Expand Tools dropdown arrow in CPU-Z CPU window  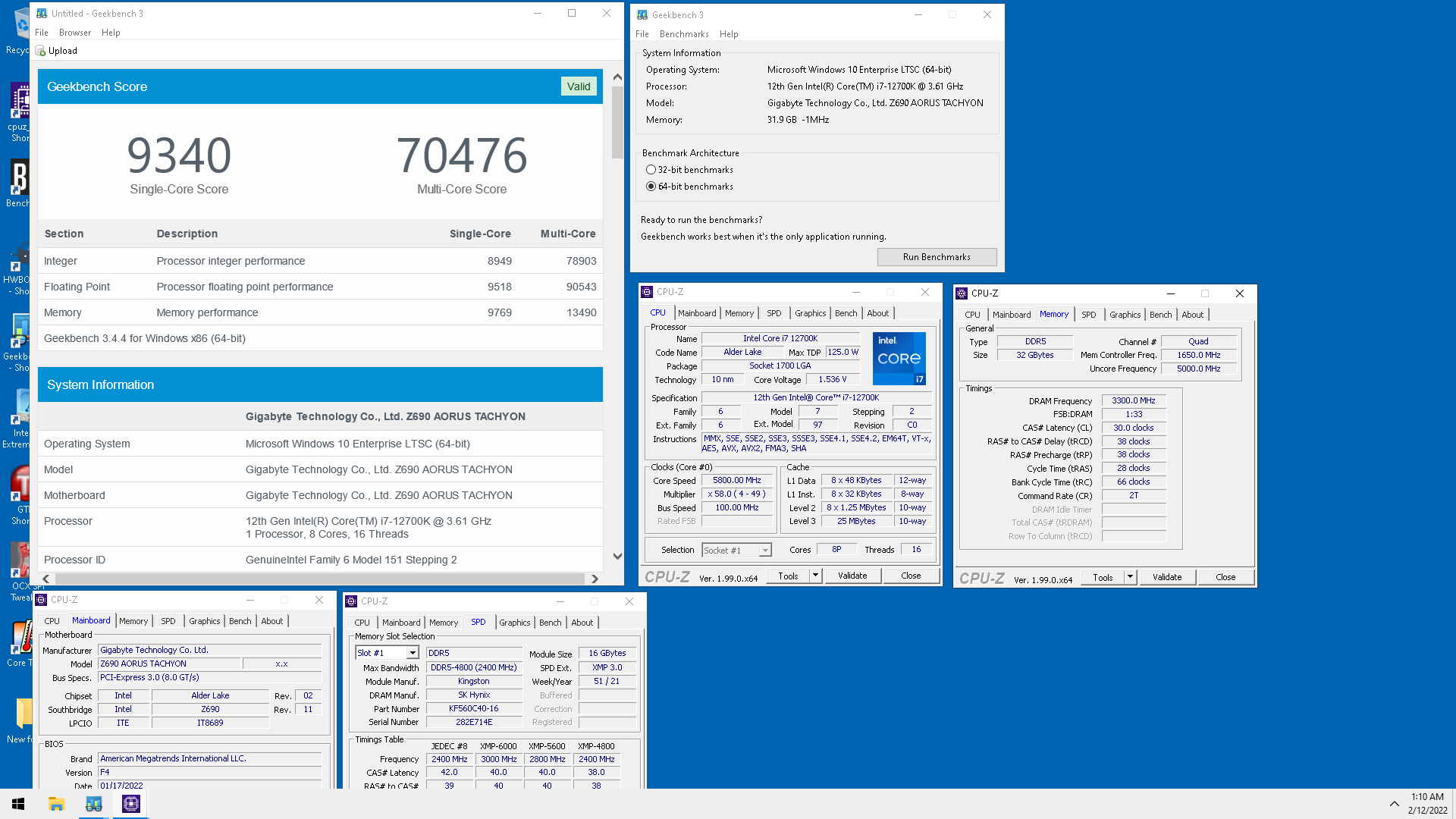[815, 576]
